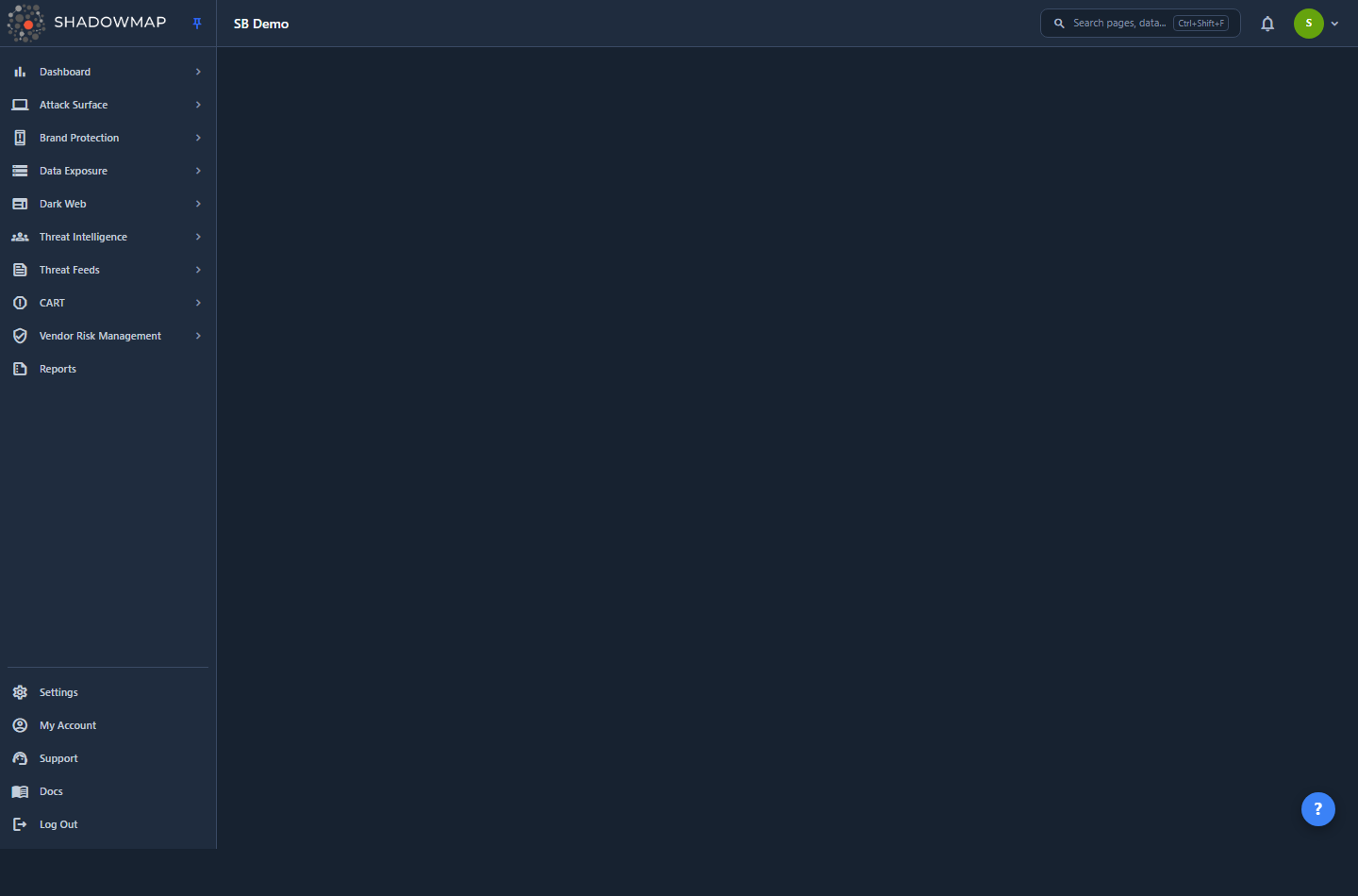1358x896 pixels.
Task: Open the notifications bell
Action: pos(1267,24)
